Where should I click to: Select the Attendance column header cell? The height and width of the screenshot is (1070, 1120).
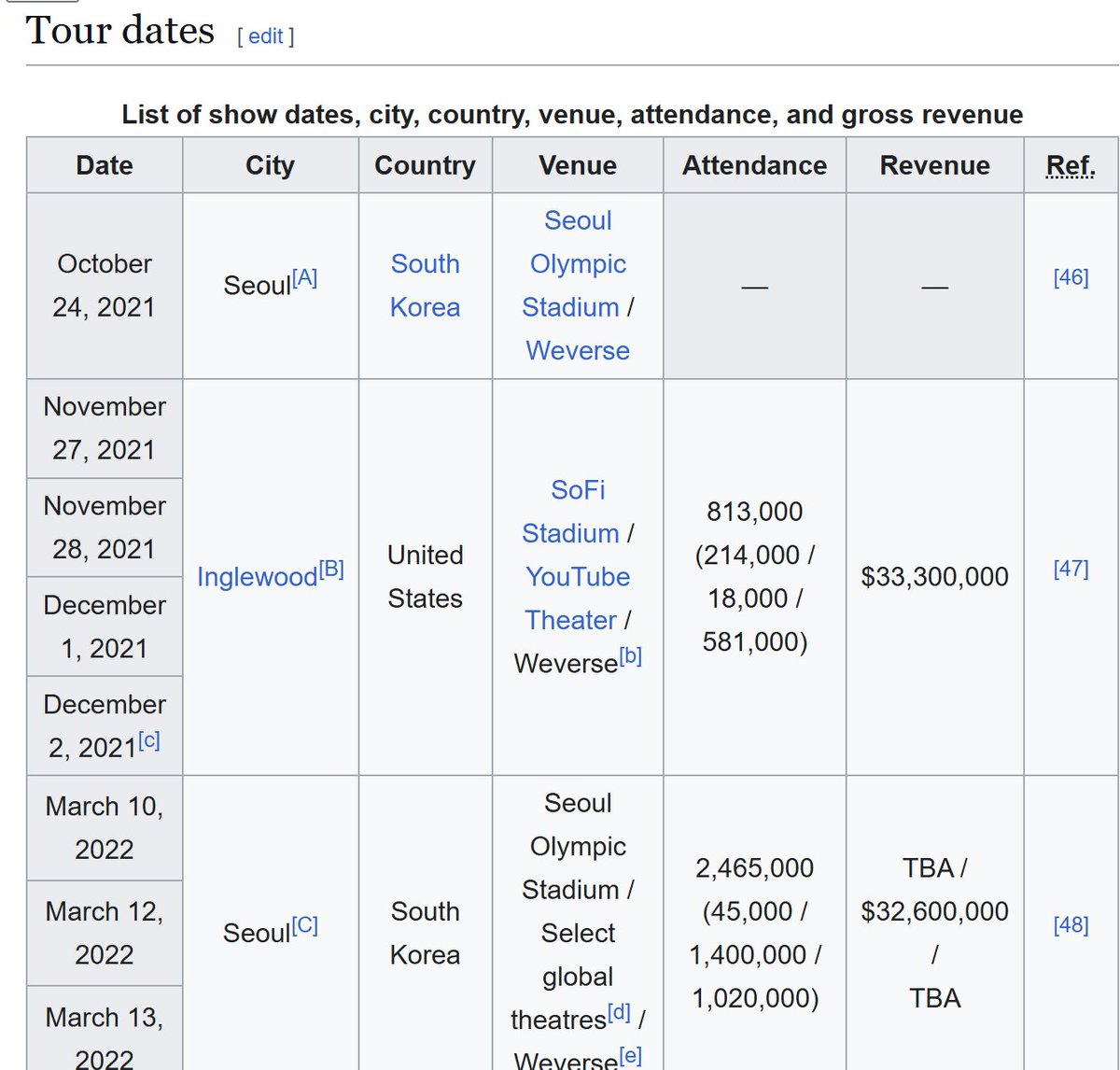754,164
